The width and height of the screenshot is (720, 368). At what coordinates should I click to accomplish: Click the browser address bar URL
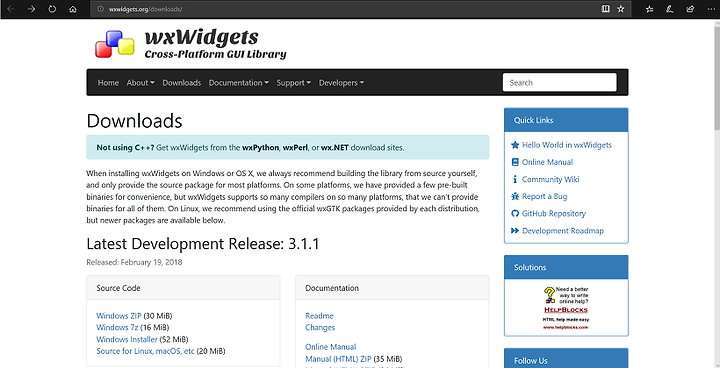[146, 9]
